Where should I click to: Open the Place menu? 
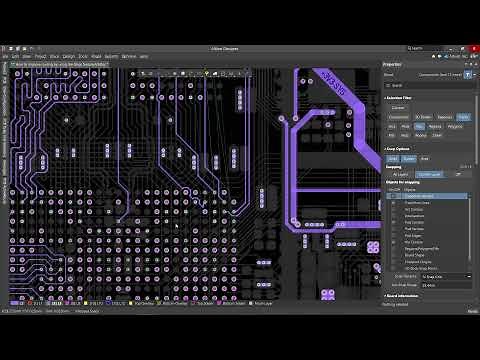coord(54,57)
